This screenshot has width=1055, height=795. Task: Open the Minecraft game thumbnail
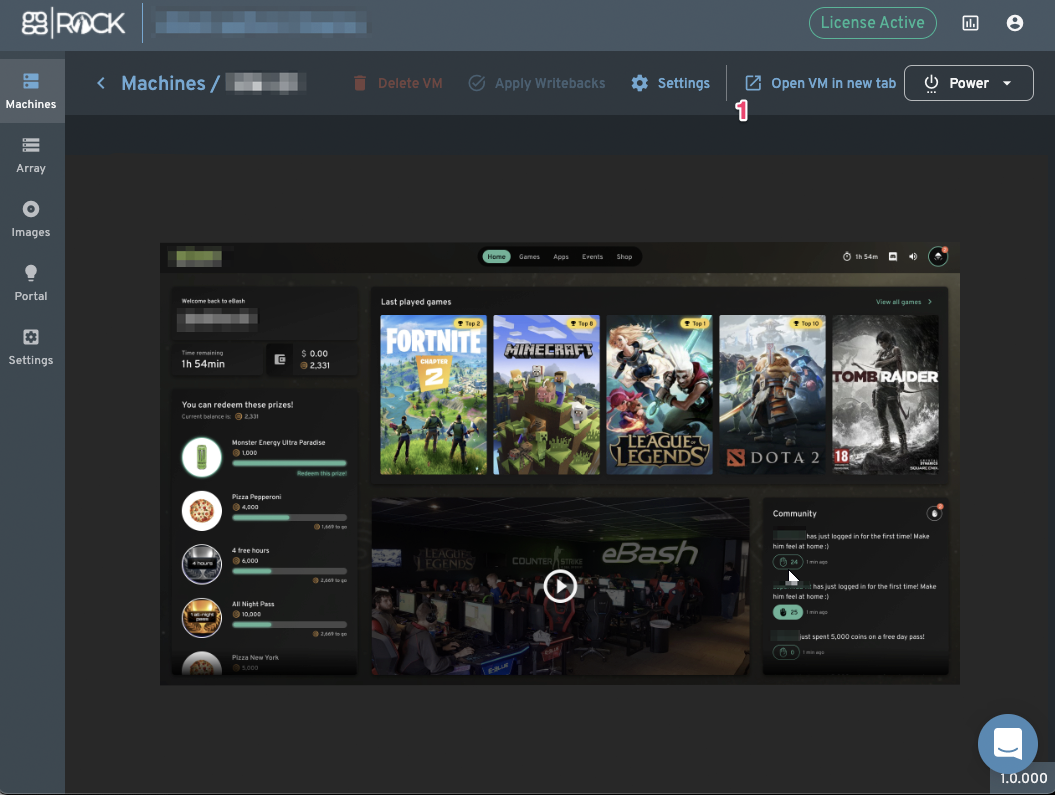(546, 395)
